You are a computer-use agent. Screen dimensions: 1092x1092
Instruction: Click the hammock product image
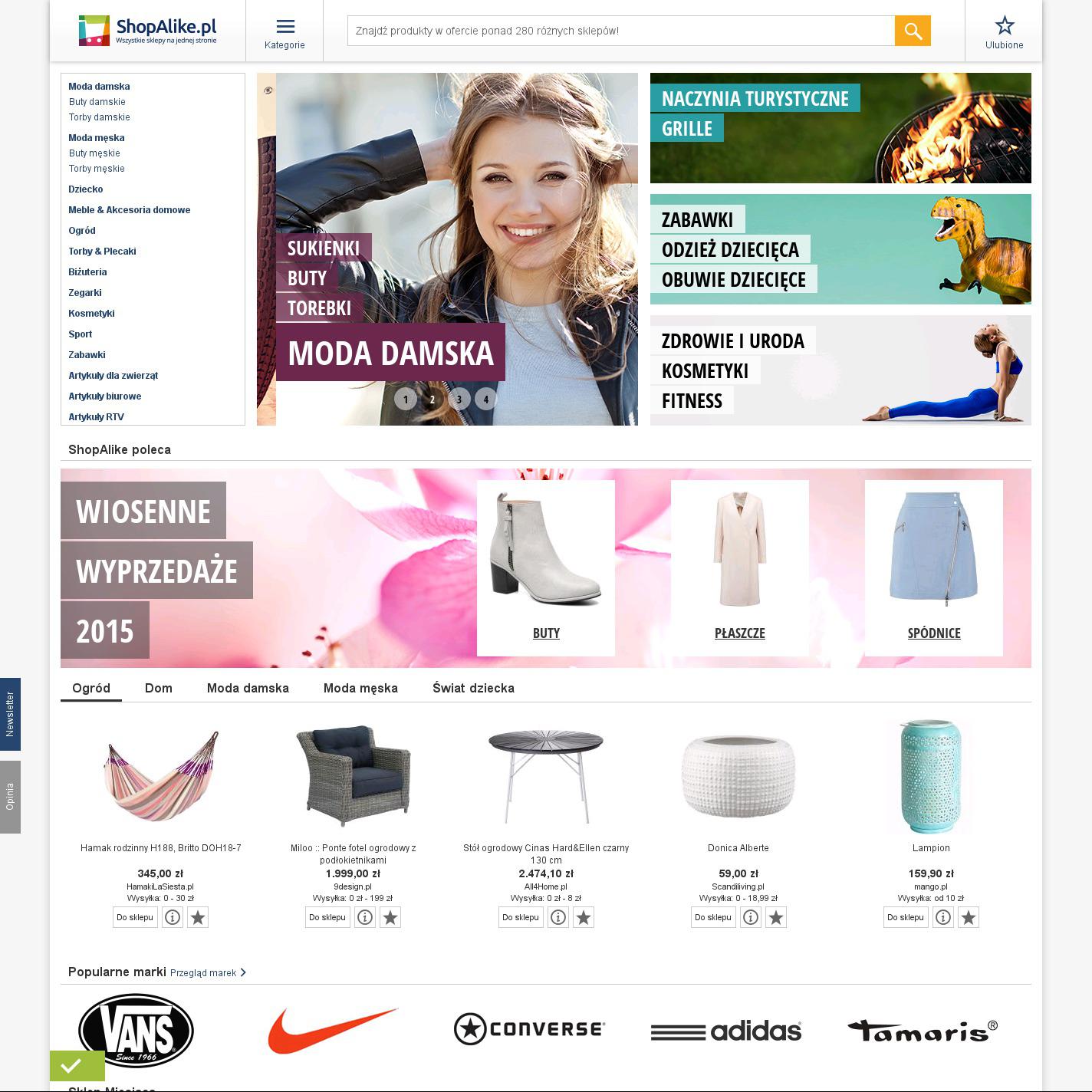161,776
